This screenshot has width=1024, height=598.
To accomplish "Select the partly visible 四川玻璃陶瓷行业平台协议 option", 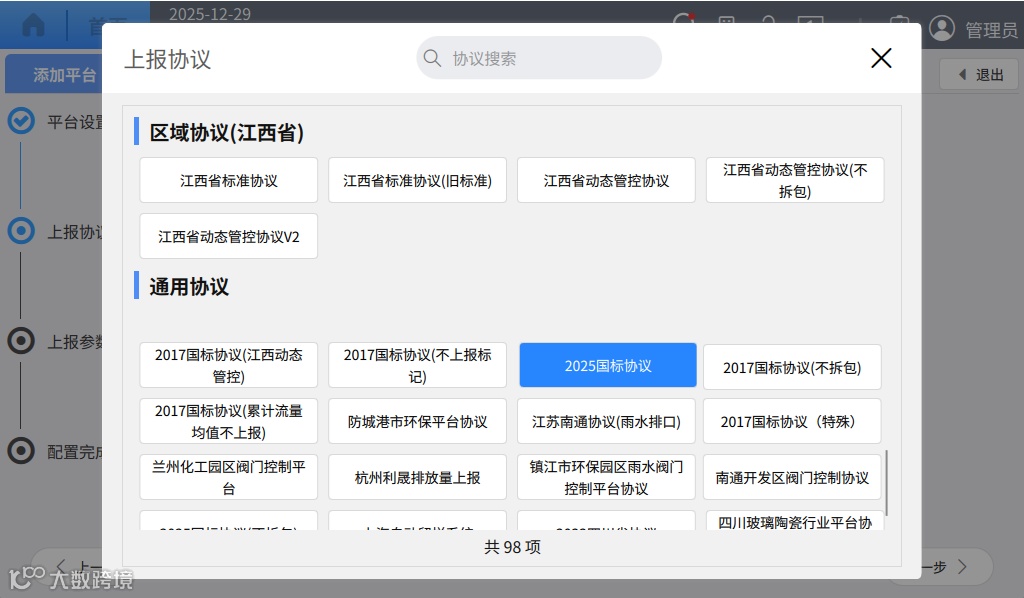I will pos(795,521).
